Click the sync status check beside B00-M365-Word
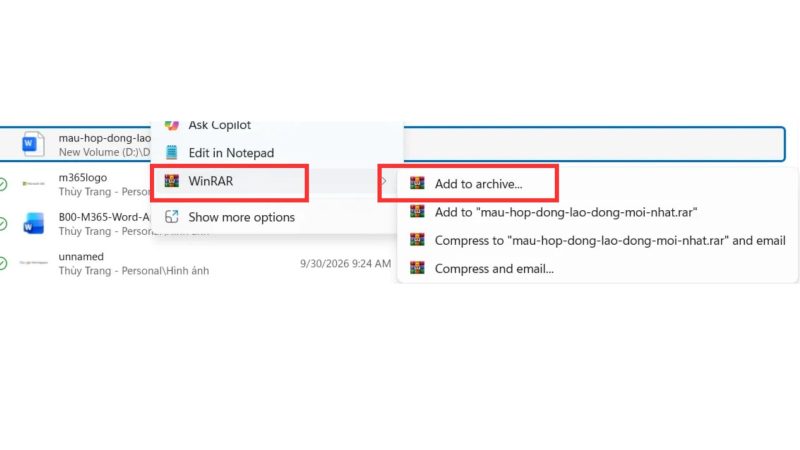800x450 pixels. pyautogui.click(x=3, y=223)
